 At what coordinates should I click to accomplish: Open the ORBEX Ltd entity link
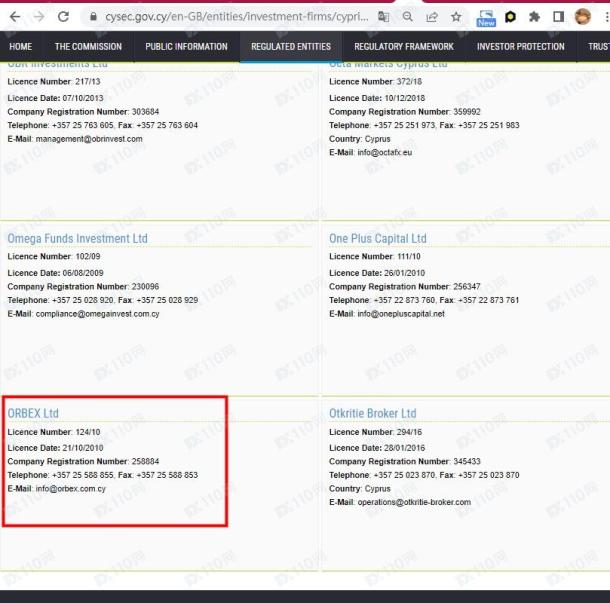(x=33, y=413)
